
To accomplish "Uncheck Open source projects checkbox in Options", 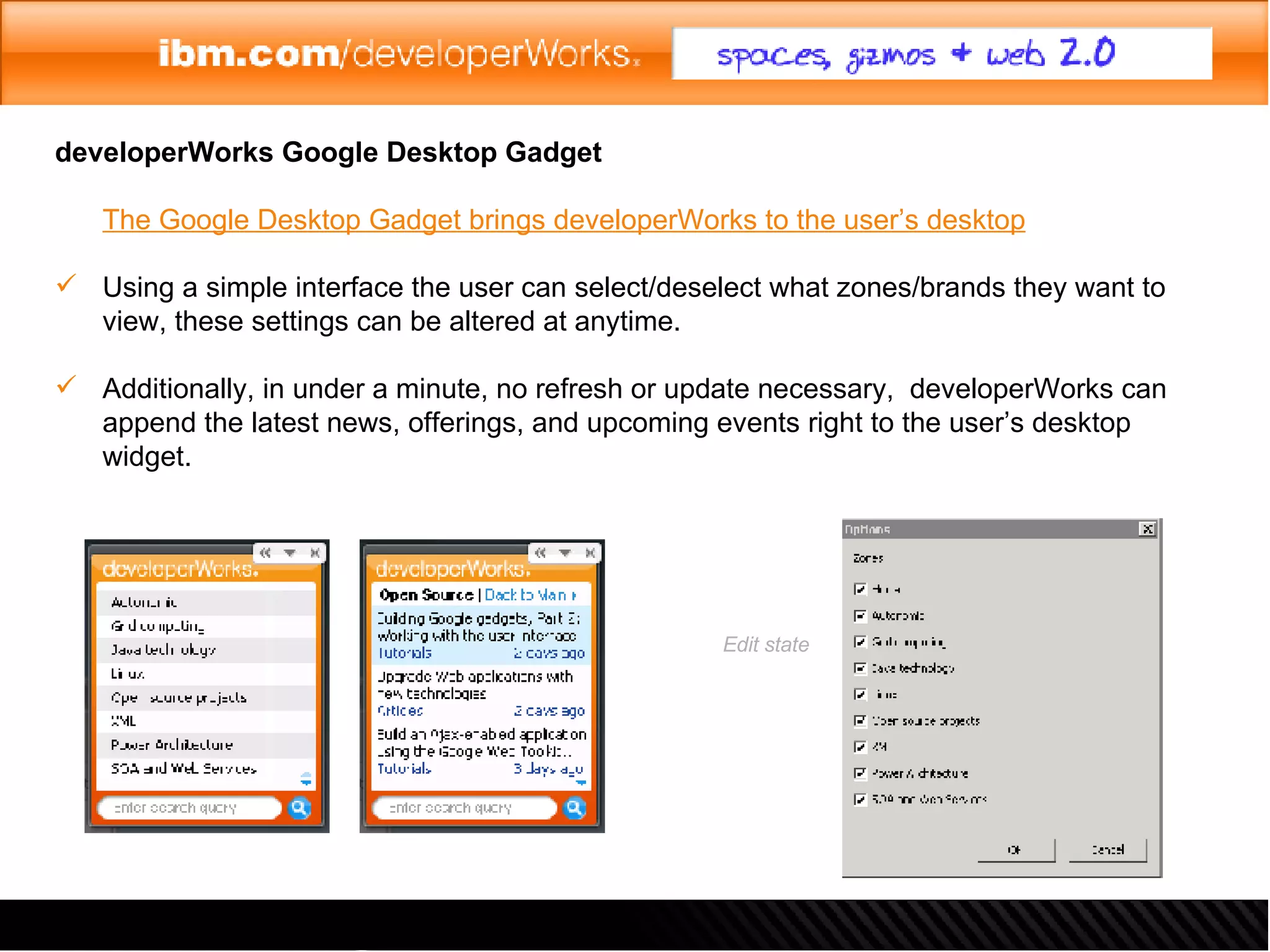I will tap(859, 720).
